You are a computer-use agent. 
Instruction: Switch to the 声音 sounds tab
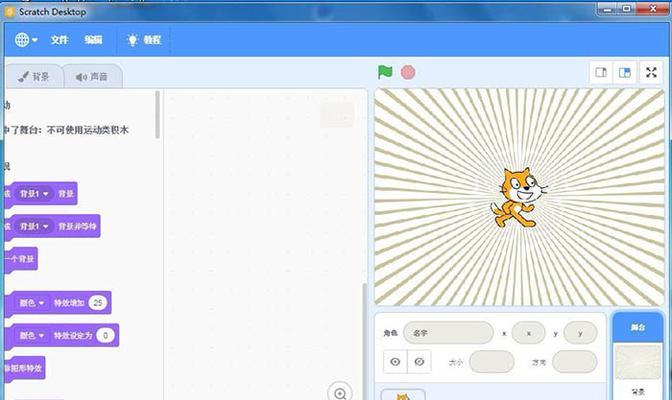pyautogui.click(x=92, y=77)
